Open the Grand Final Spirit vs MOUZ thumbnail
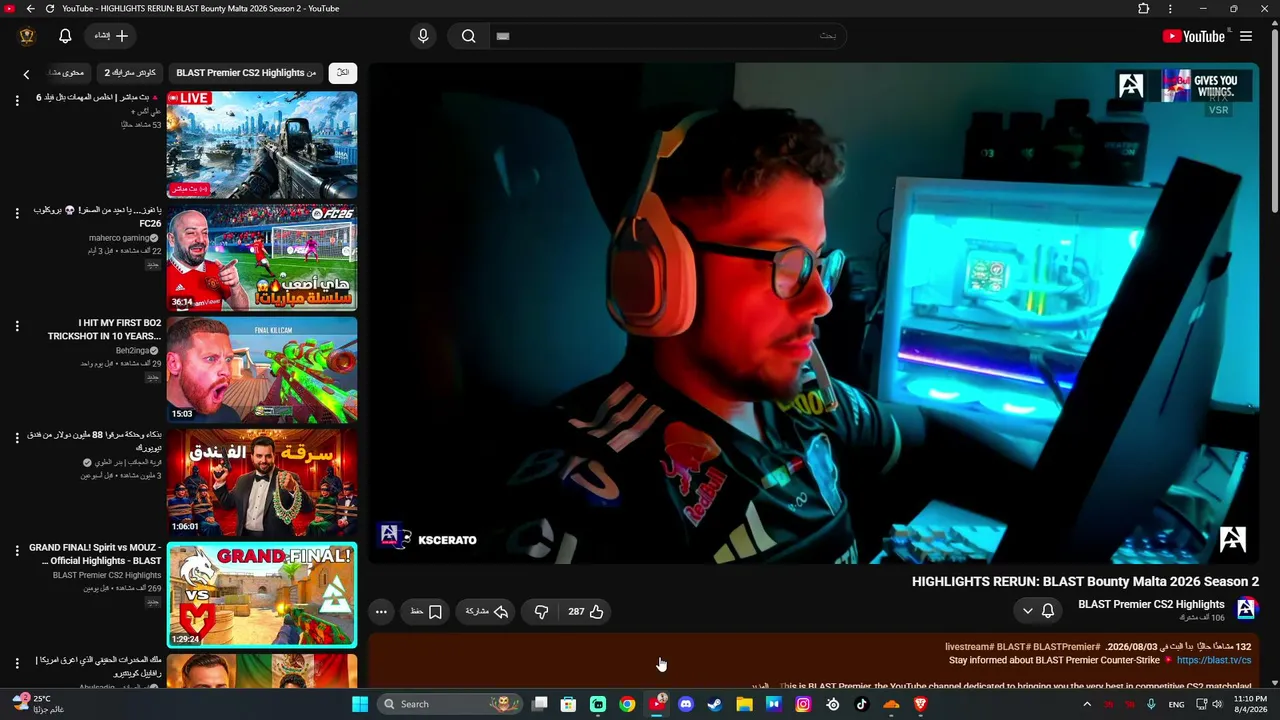This screenshot has height=720, width=1280. pyautogui.click(x=262, y=595)
